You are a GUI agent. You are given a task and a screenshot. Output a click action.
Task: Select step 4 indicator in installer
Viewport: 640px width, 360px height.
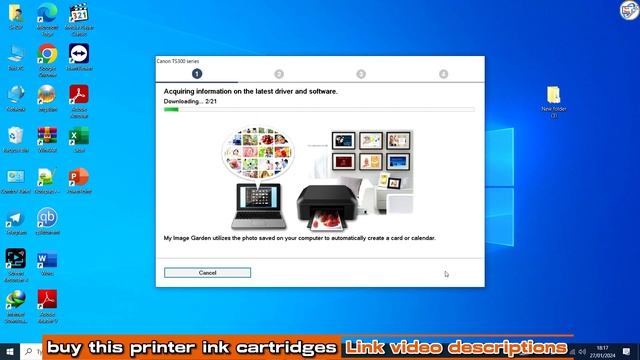coord(444,74)
